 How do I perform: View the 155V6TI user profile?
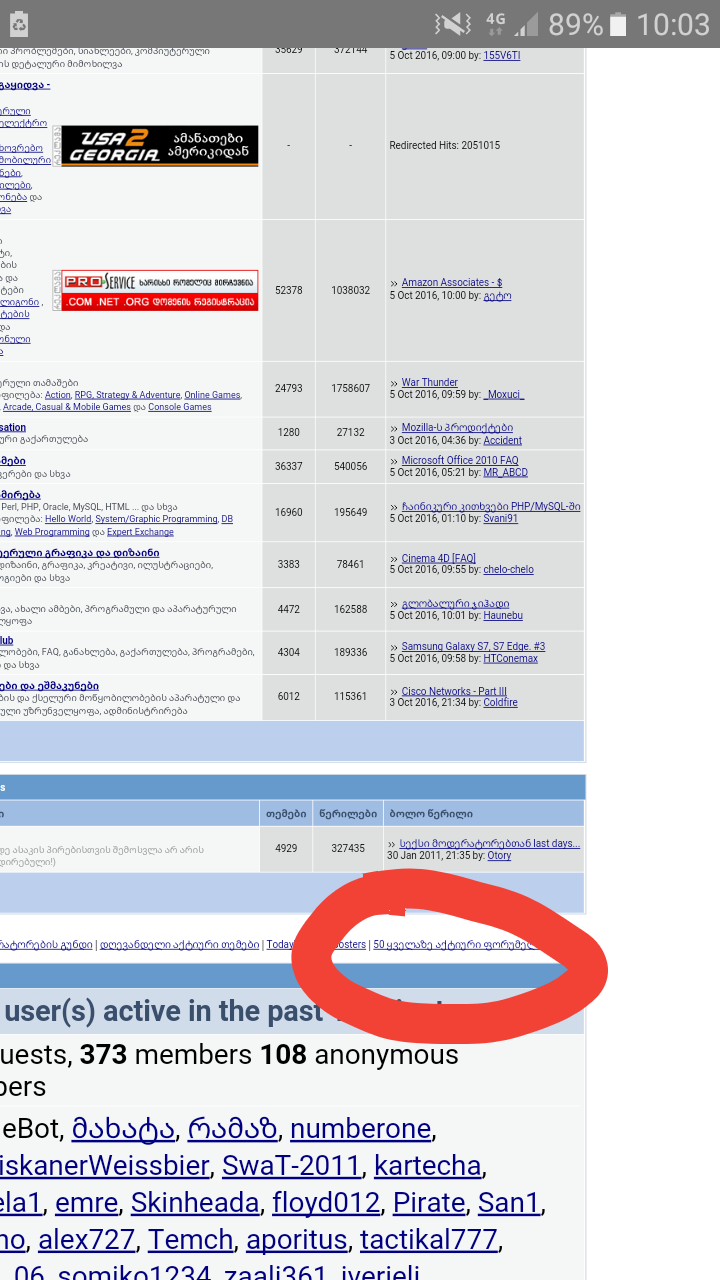click(x=502, y=55)
